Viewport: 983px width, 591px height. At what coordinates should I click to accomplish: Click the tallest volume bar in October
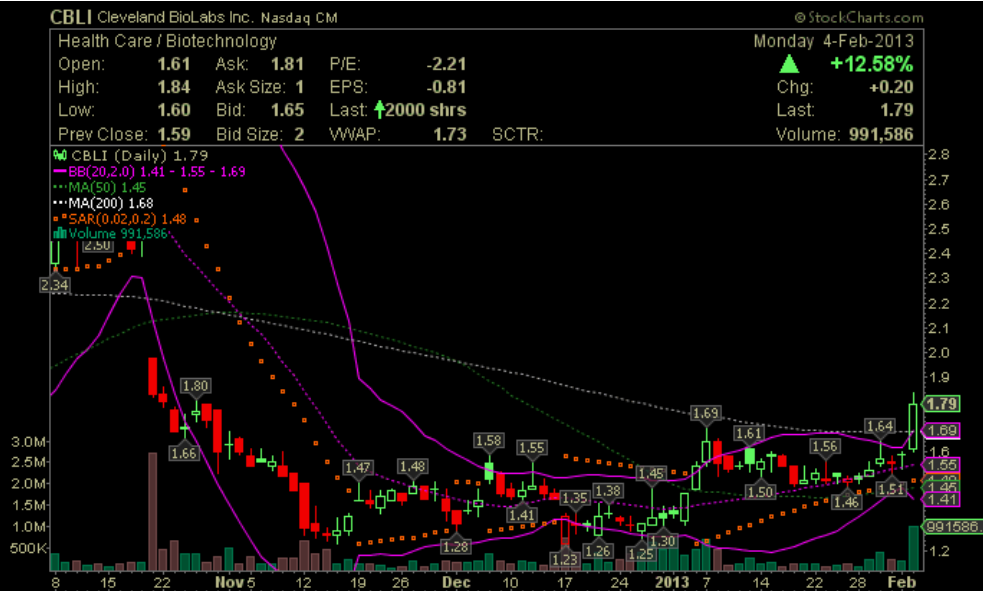click(152, 511)
